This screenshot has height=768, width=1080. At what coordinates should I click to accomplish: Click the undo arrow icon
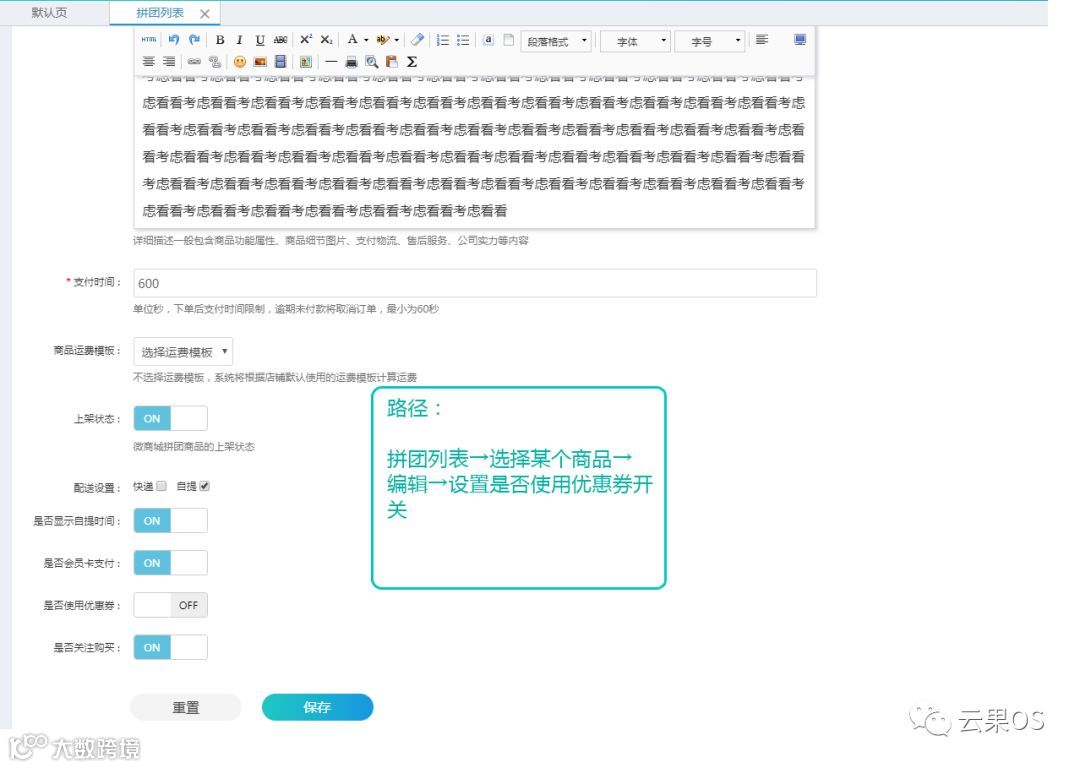pyautogui.click(x=174, y=40)
